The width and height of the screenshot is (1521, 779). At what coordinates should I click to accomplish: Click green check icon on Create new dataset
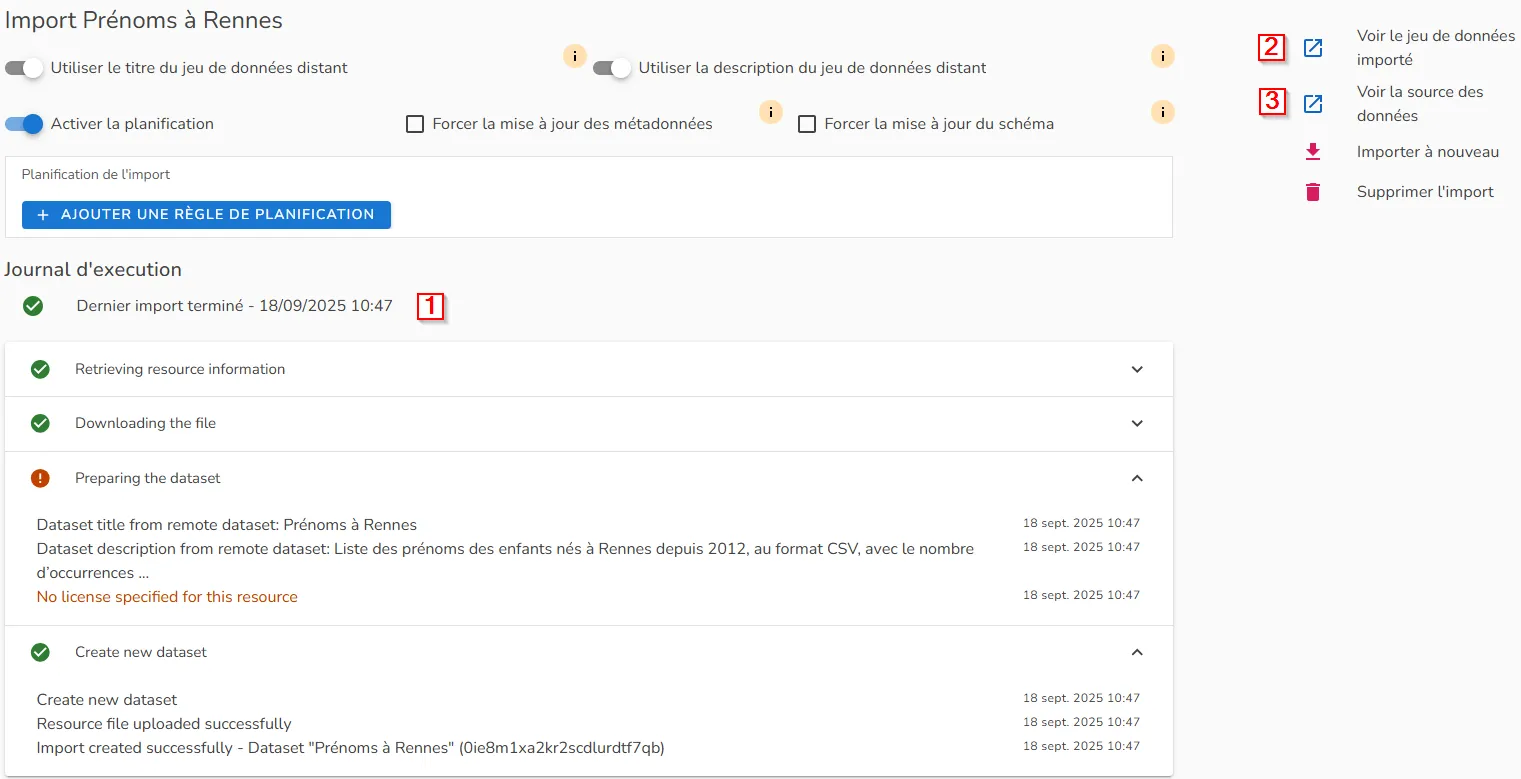[x=40, y=652]
